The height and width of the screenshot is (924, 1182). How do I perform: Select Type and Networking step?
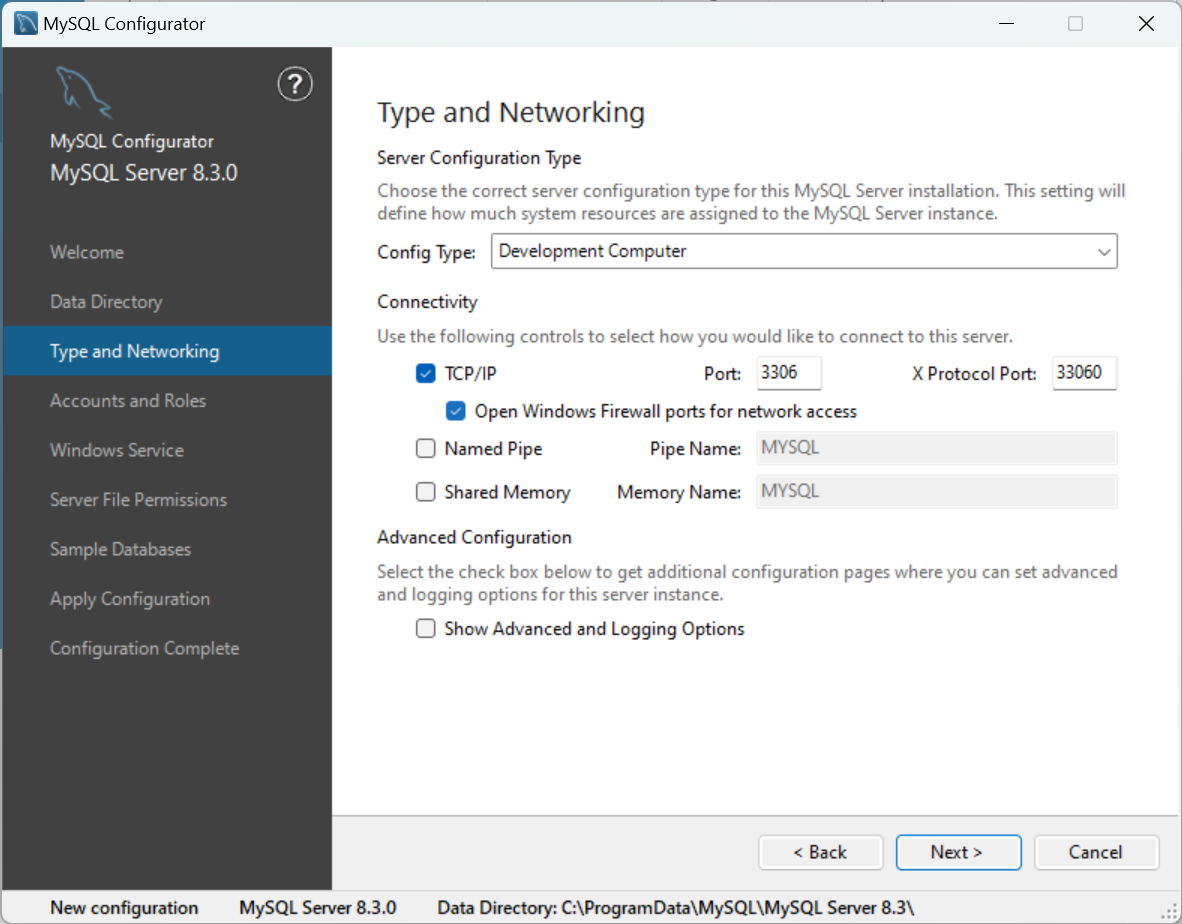(166, 351)
